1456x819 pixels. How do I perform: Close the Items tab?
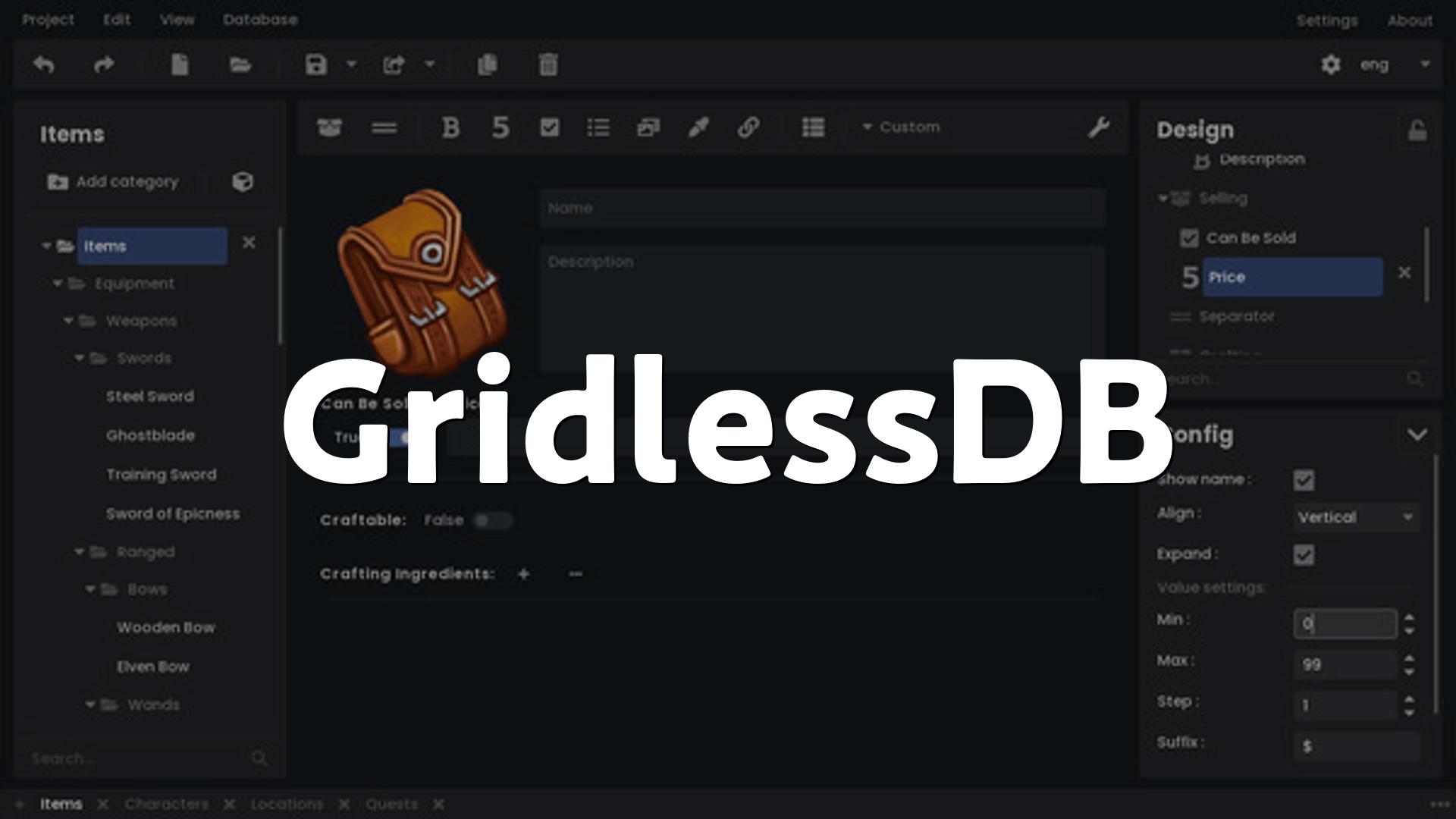[x=103, y=804]
